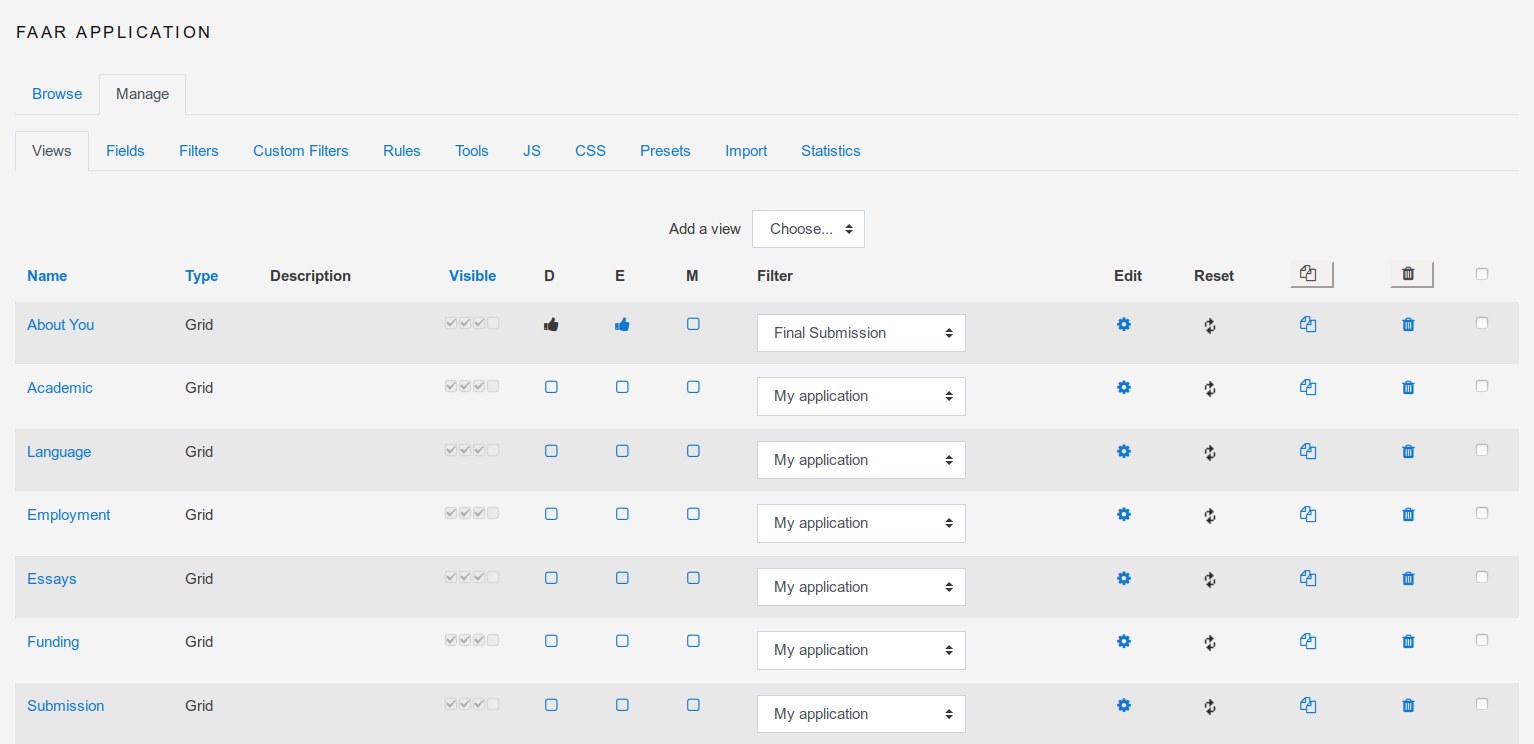Screen dimensions: 1534x744
Task: Open edit gear for Employment view
Action: 1124,514
